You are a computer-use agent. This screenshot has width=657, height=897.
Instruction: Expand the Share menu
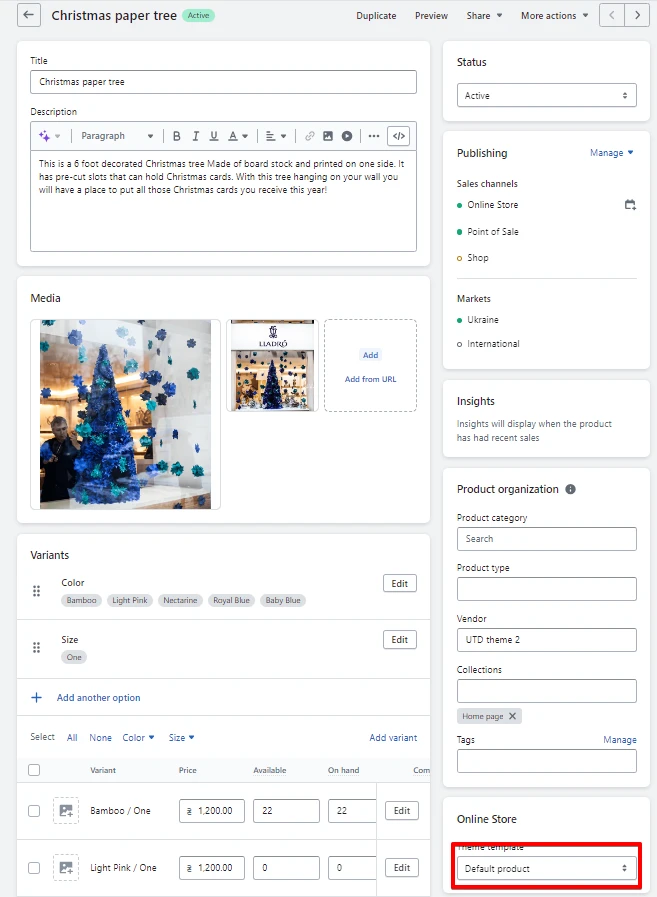pyautogui.click(x=484, y=15)
